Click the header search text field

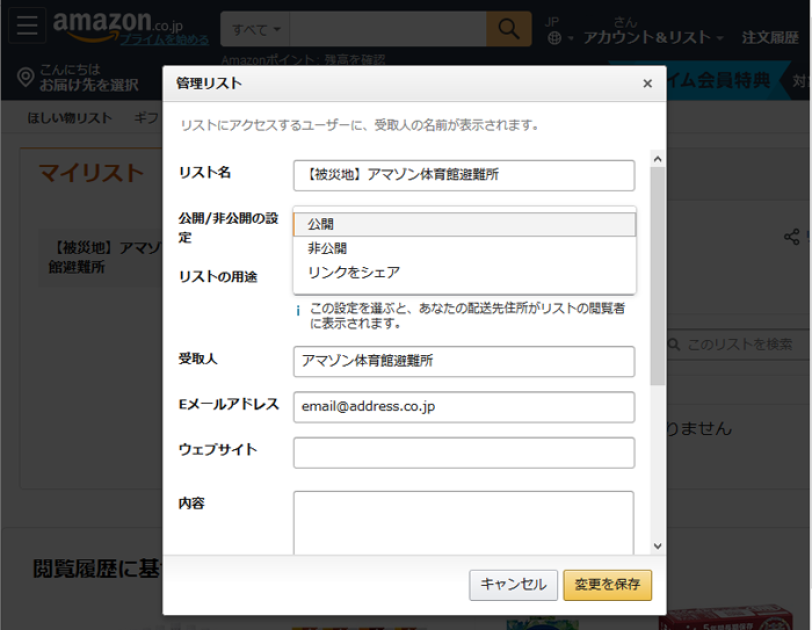[388, 29]
